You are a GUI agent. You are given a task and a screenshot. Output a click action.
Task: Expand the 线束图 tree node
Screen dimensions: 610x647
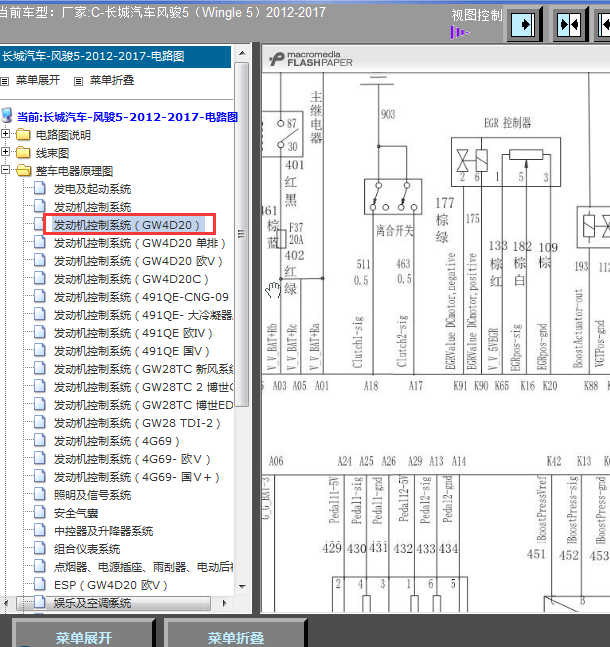pyautogui.click(x=5, y=152)
